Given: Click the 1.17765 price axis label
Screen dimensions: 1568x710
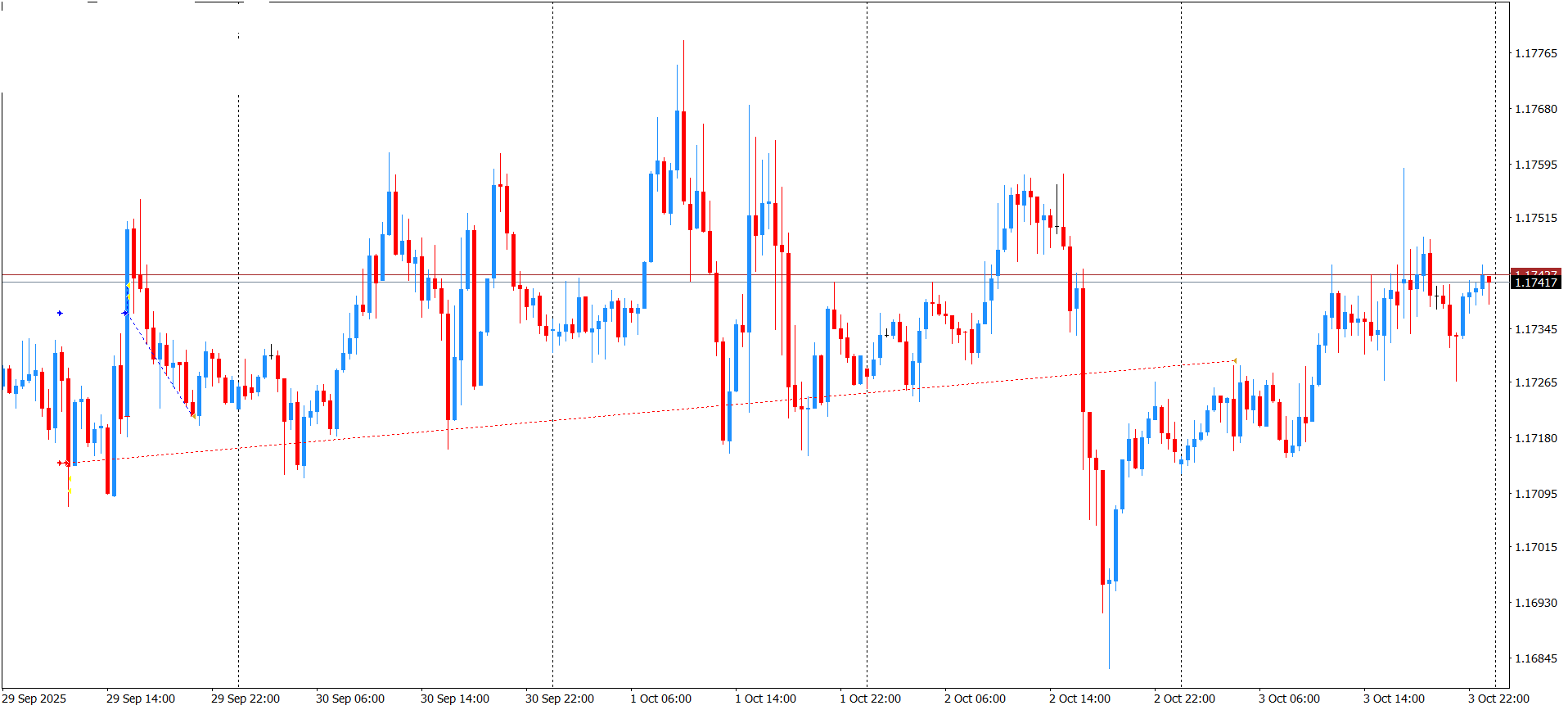Looking at the screenshot, I should click(1536, 53).
